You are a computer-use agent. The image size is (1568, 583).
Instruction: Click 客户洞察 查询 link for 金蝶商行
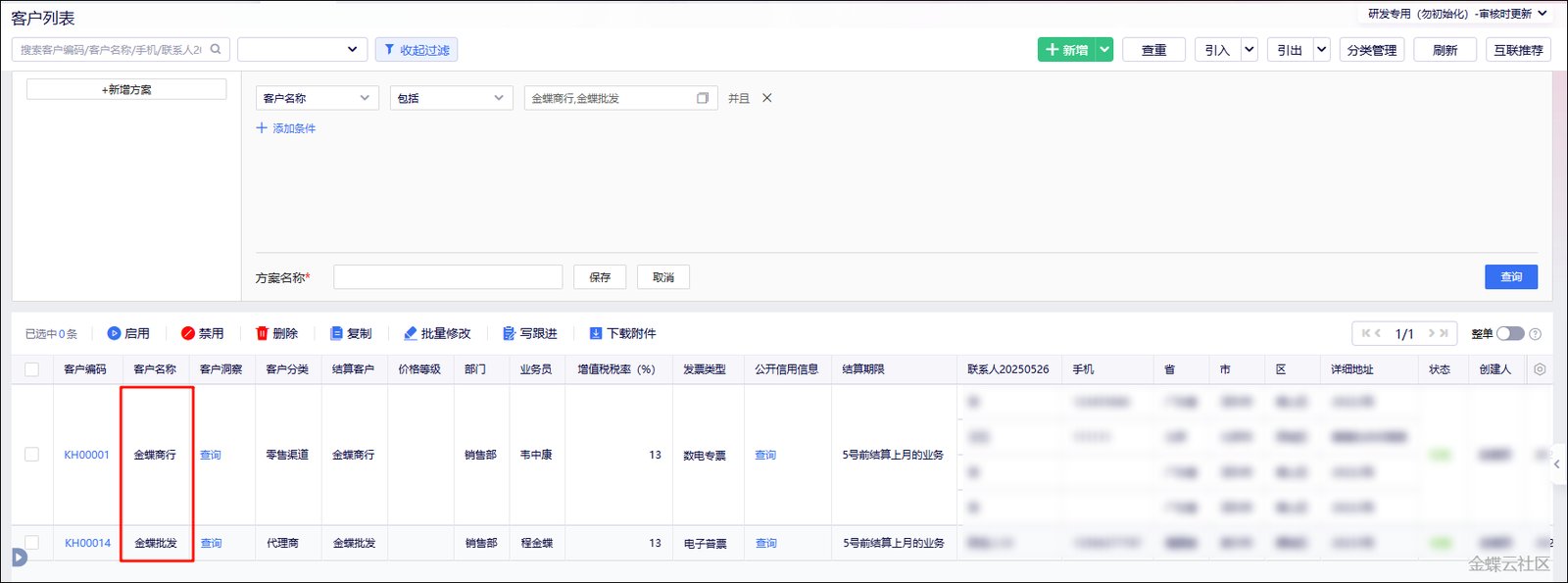tap(211, 455)
